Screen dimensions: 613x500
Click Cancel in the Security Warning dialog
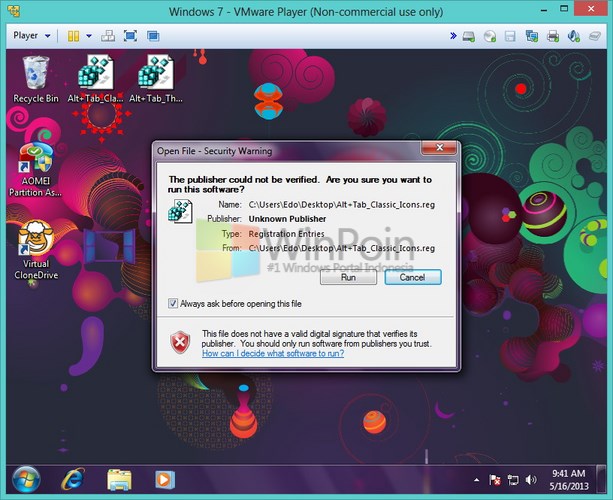[413, 277]
